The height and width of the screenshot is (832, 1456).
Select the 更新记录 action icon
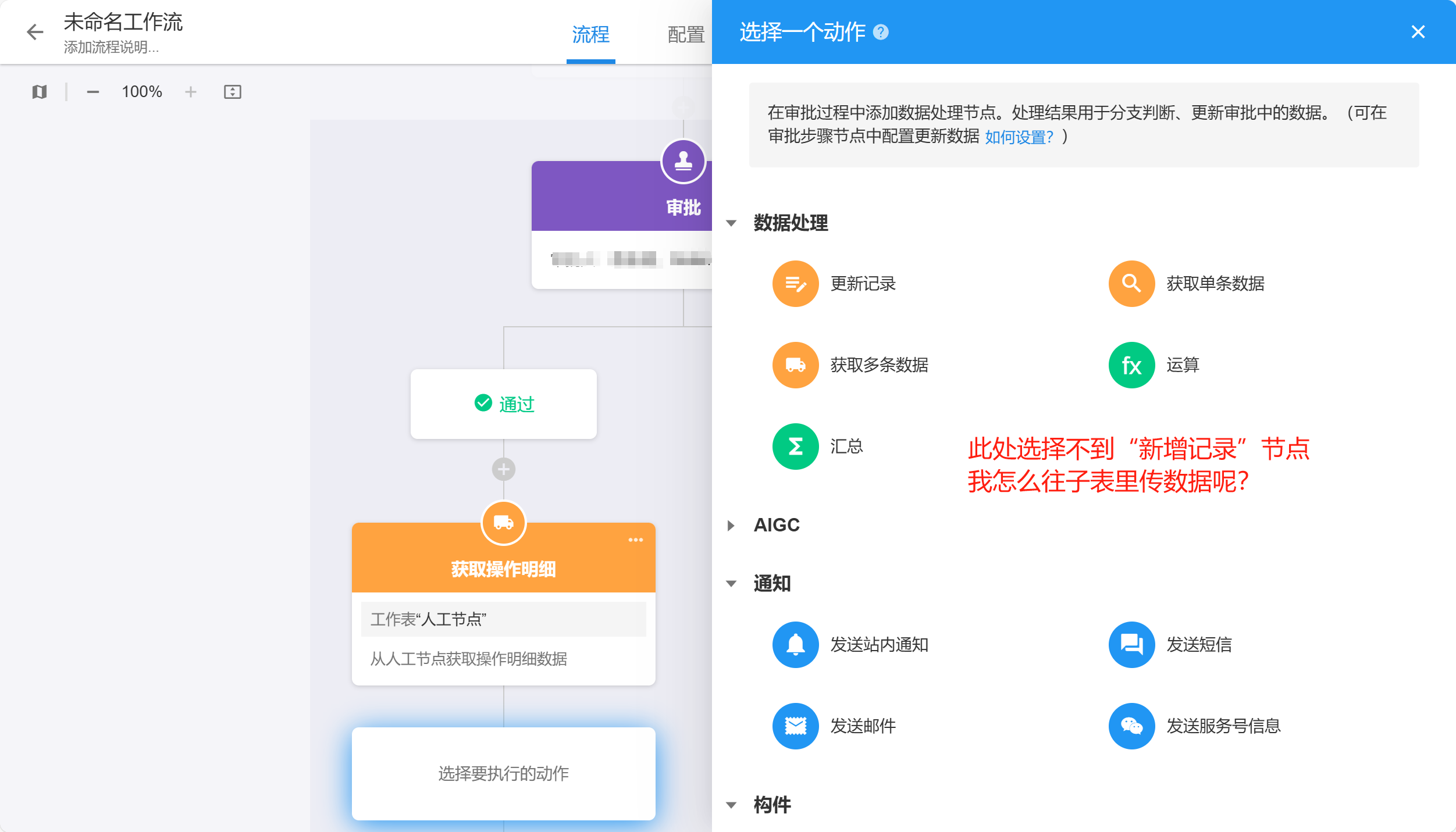pos(795,284)
